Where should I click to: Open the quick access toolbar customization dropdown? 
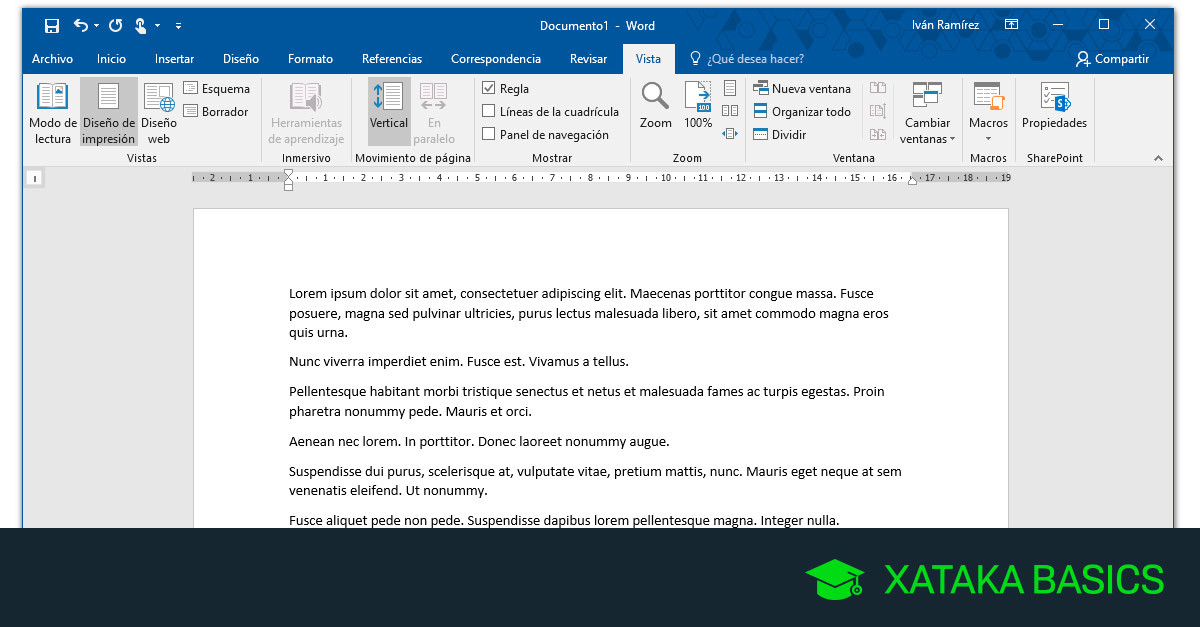[x=179, y=25]
